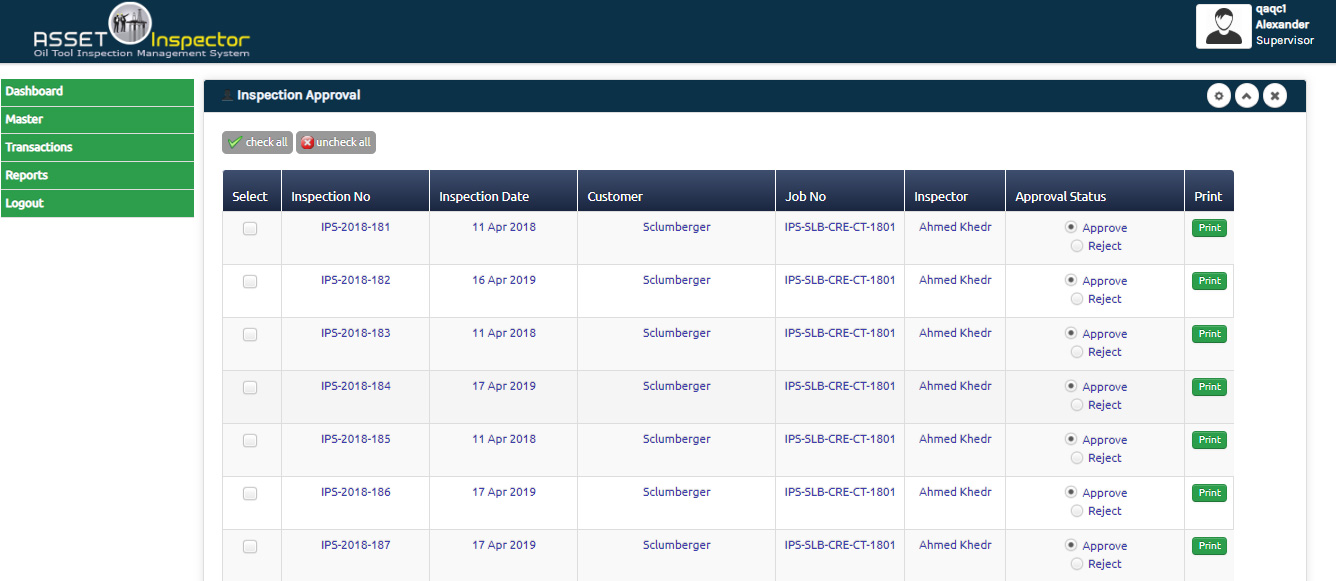Click the Asset Inspector logo

141,31
